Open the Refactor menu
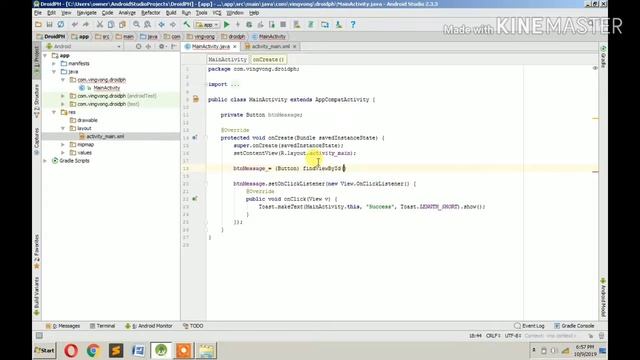 151,13
